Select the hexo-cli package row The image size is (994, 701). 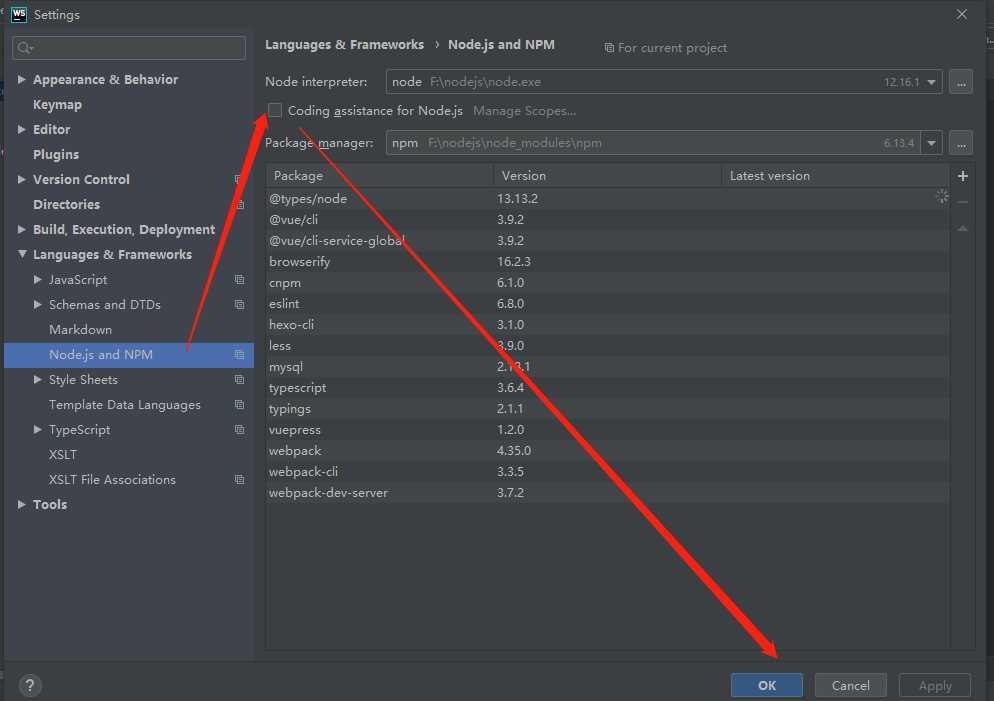[x=607, y=325]
